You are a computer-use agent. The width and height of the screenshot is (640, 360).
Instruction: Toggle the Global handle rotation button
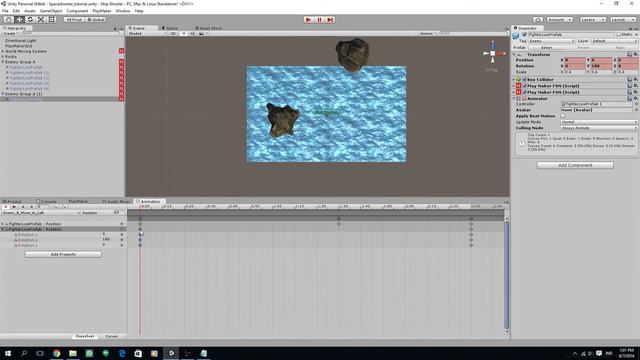tap(96, 19)
